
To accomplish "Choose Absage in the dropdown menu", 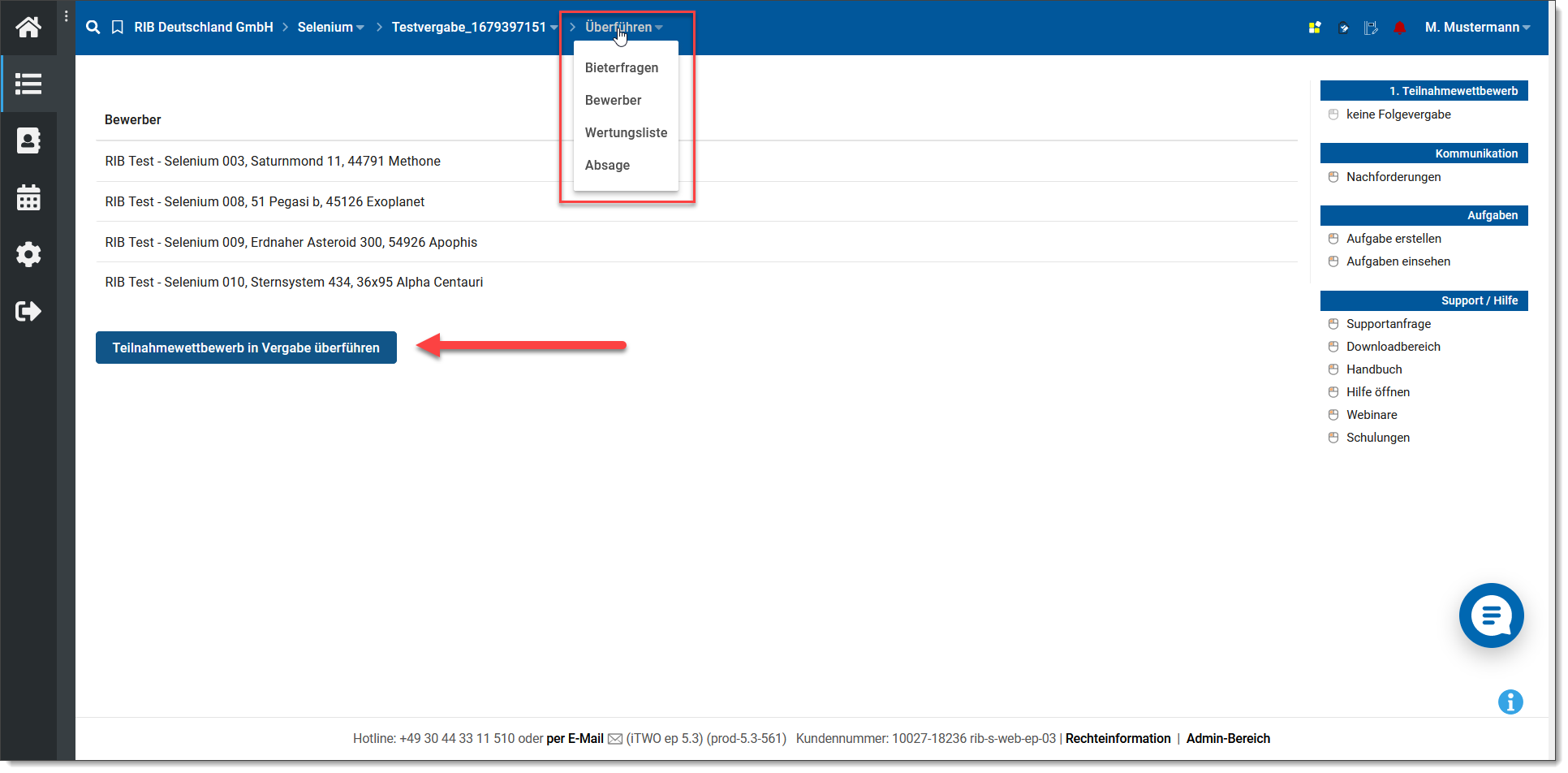I will [x=607, y=166].
